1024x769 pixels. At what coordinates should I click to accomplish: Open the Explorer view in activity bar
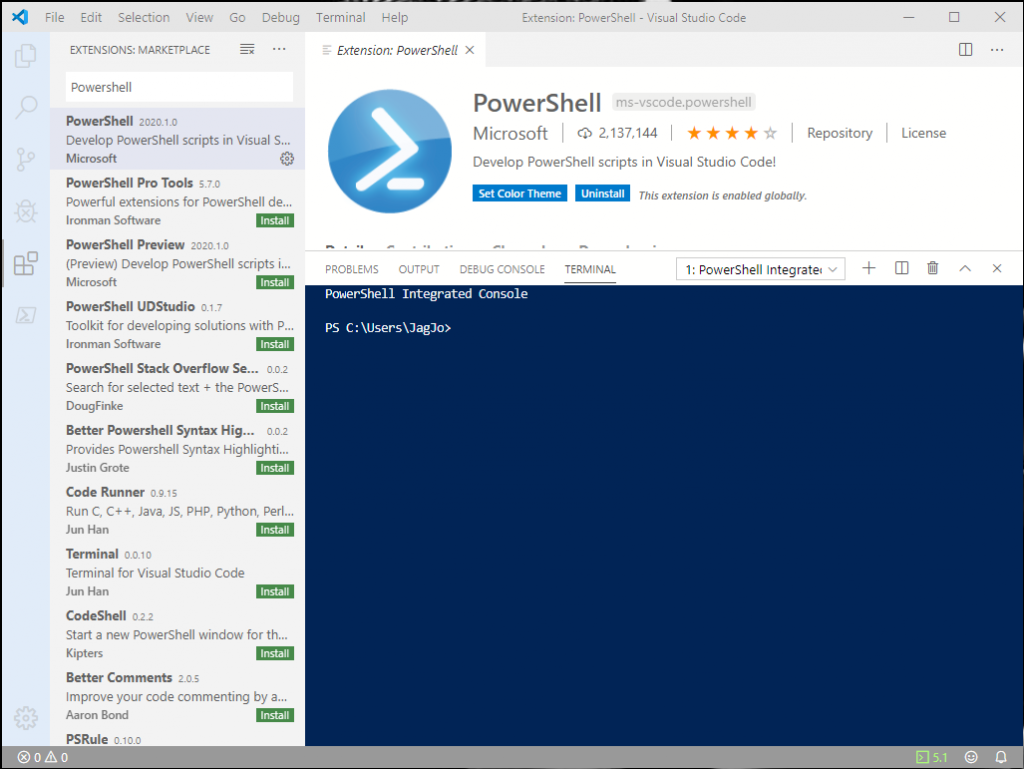tap(25, 55)
